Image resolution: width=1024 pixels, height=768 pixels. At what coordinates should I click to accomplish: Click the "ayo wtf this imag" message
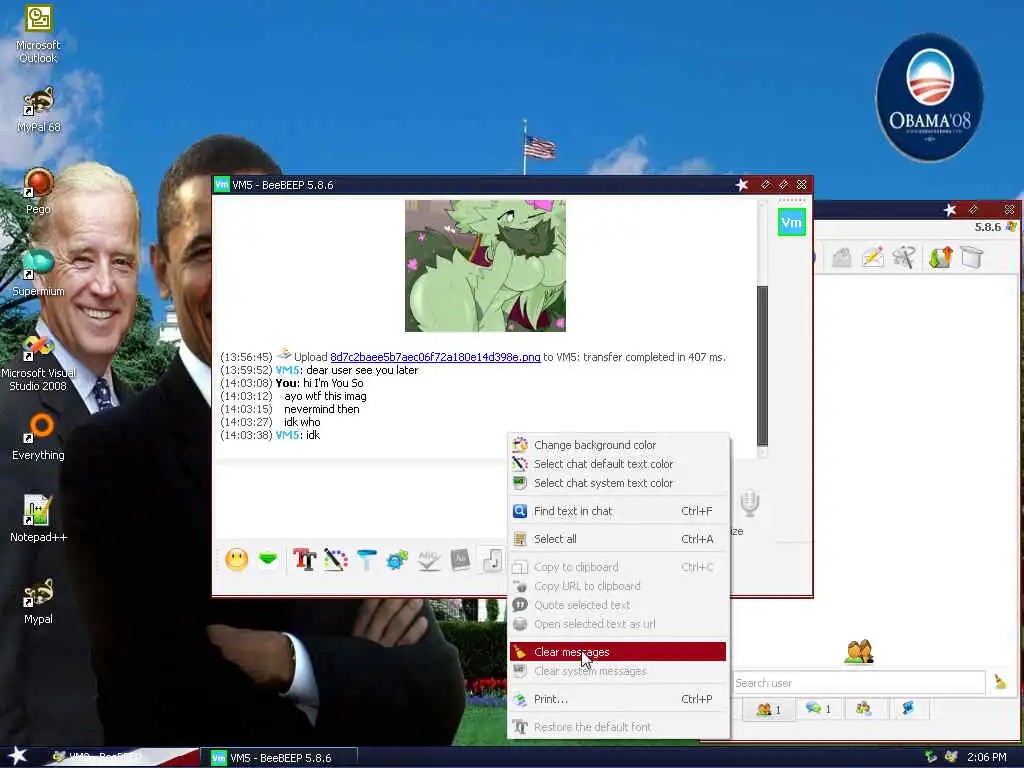(x=325, y=396)
